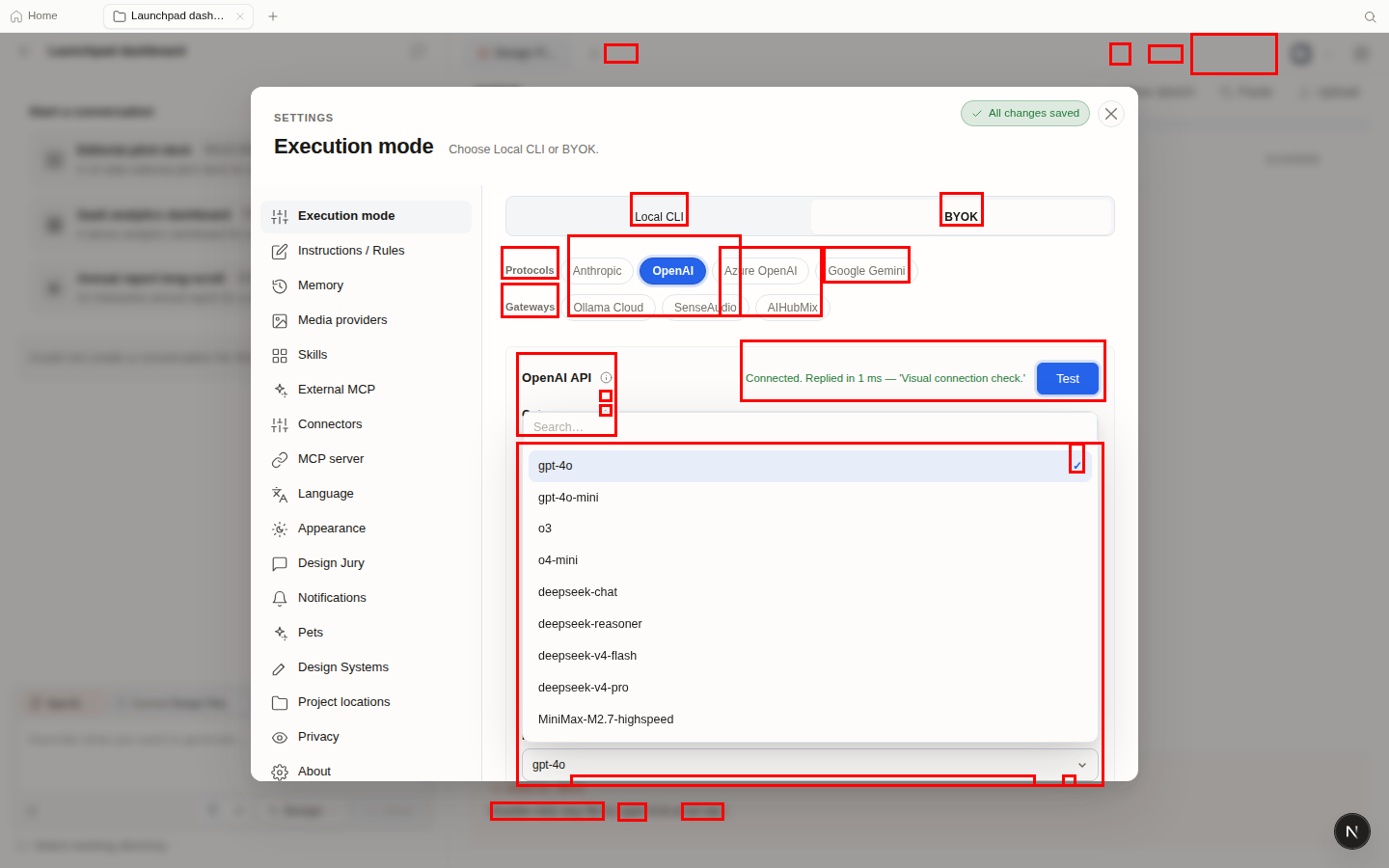Click the magnifier search icon in the tab bar

(x=1370, y=16)
